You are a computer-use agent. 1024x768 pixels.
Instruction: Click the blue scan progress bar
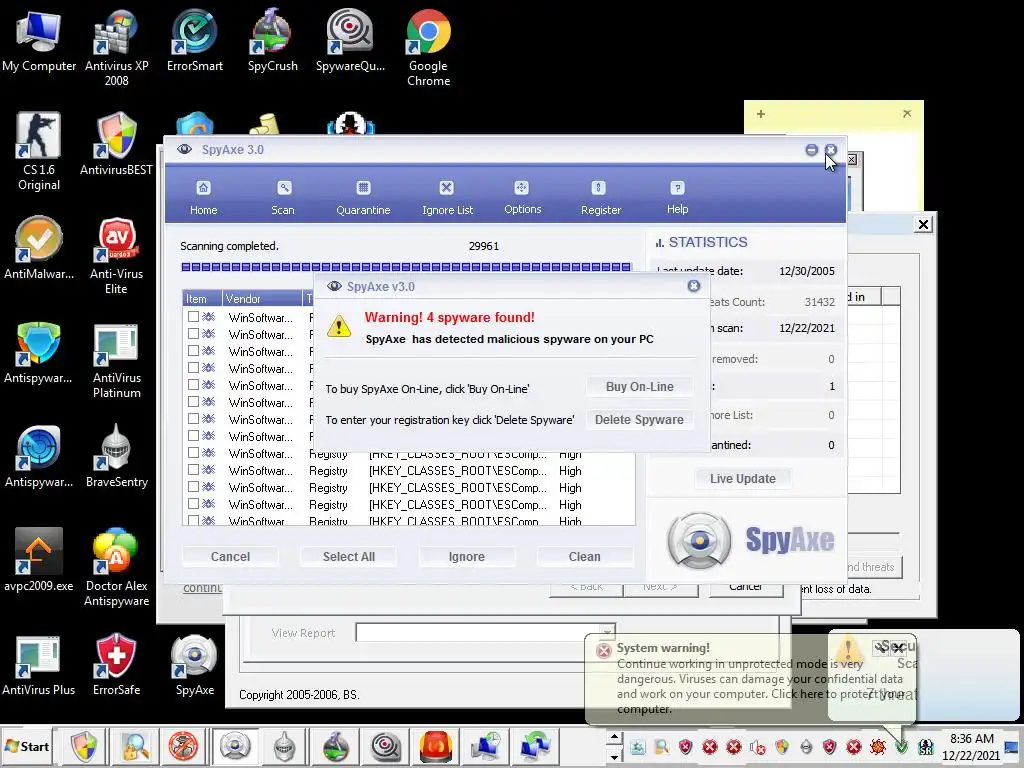[x=406, y=267]
